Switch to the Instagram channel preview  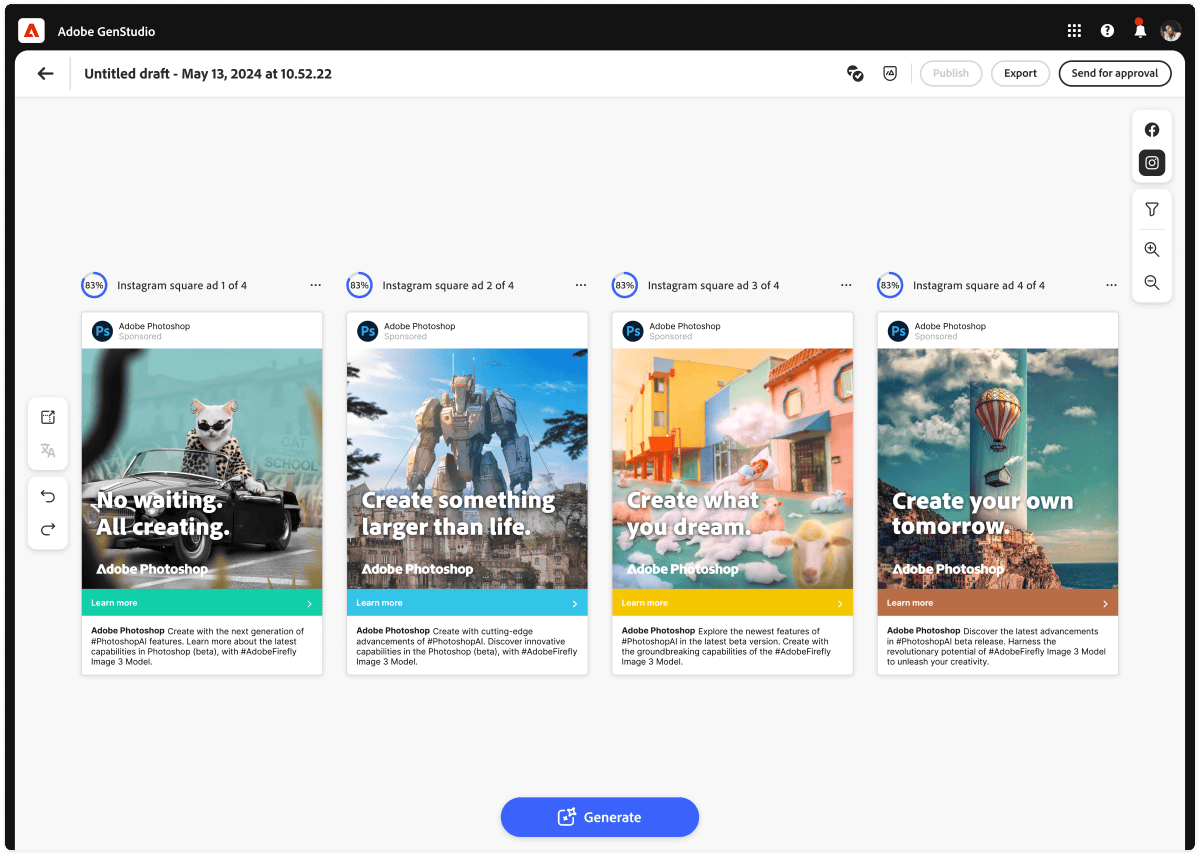[1152, 163]
